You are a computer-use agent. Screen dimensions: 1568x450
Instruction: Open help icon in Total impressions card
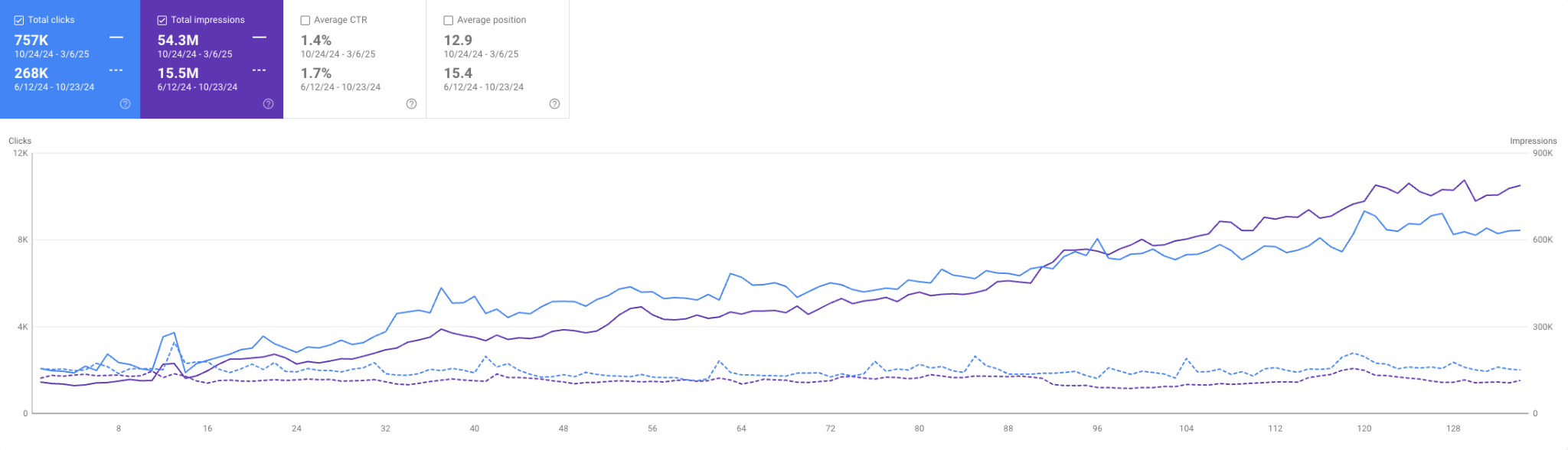[268, 104]
